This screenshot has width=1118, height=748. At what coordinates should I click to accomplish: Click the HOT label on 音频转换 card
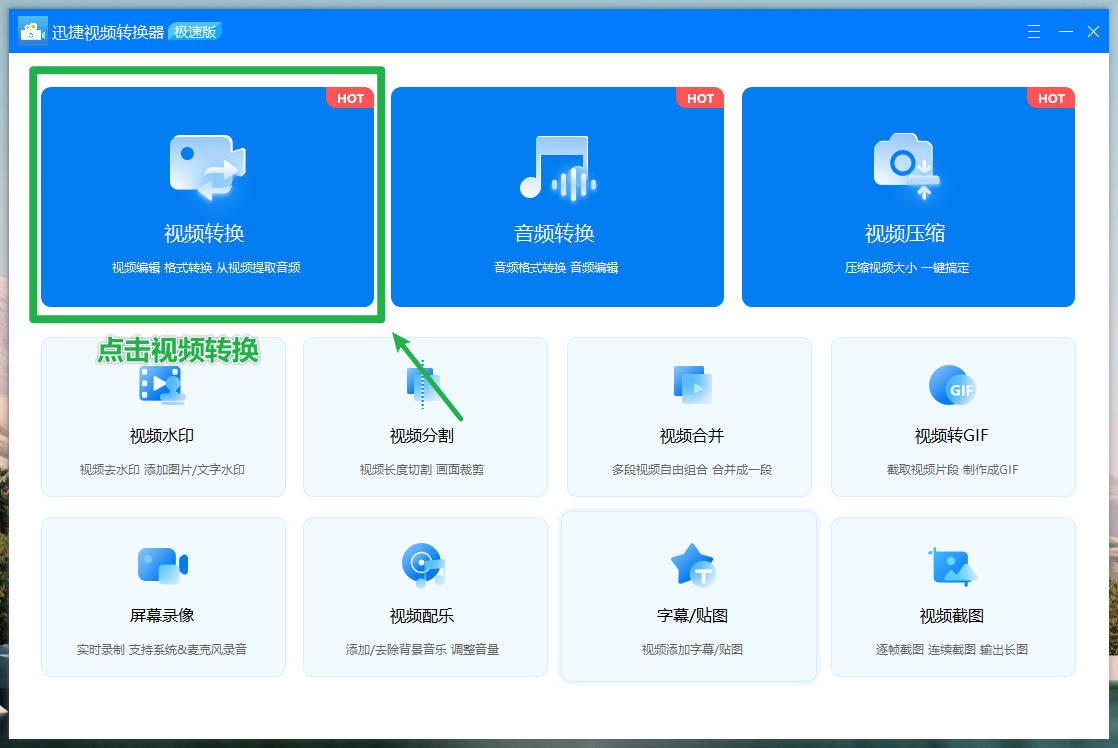tap(700, 98)
